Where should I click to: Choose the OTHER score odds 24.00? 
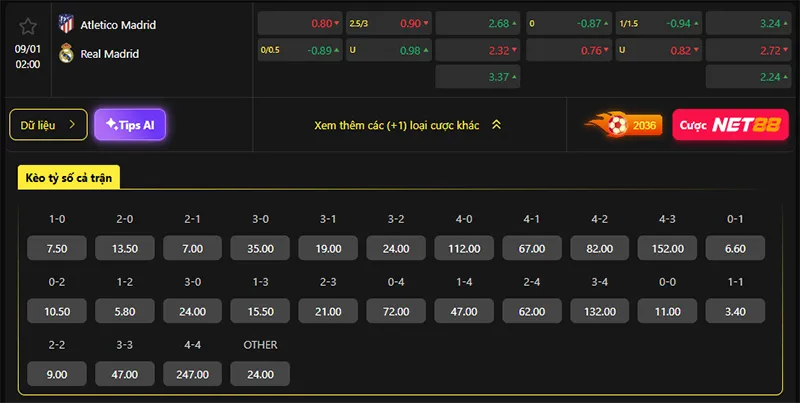(x=260, y=374)
